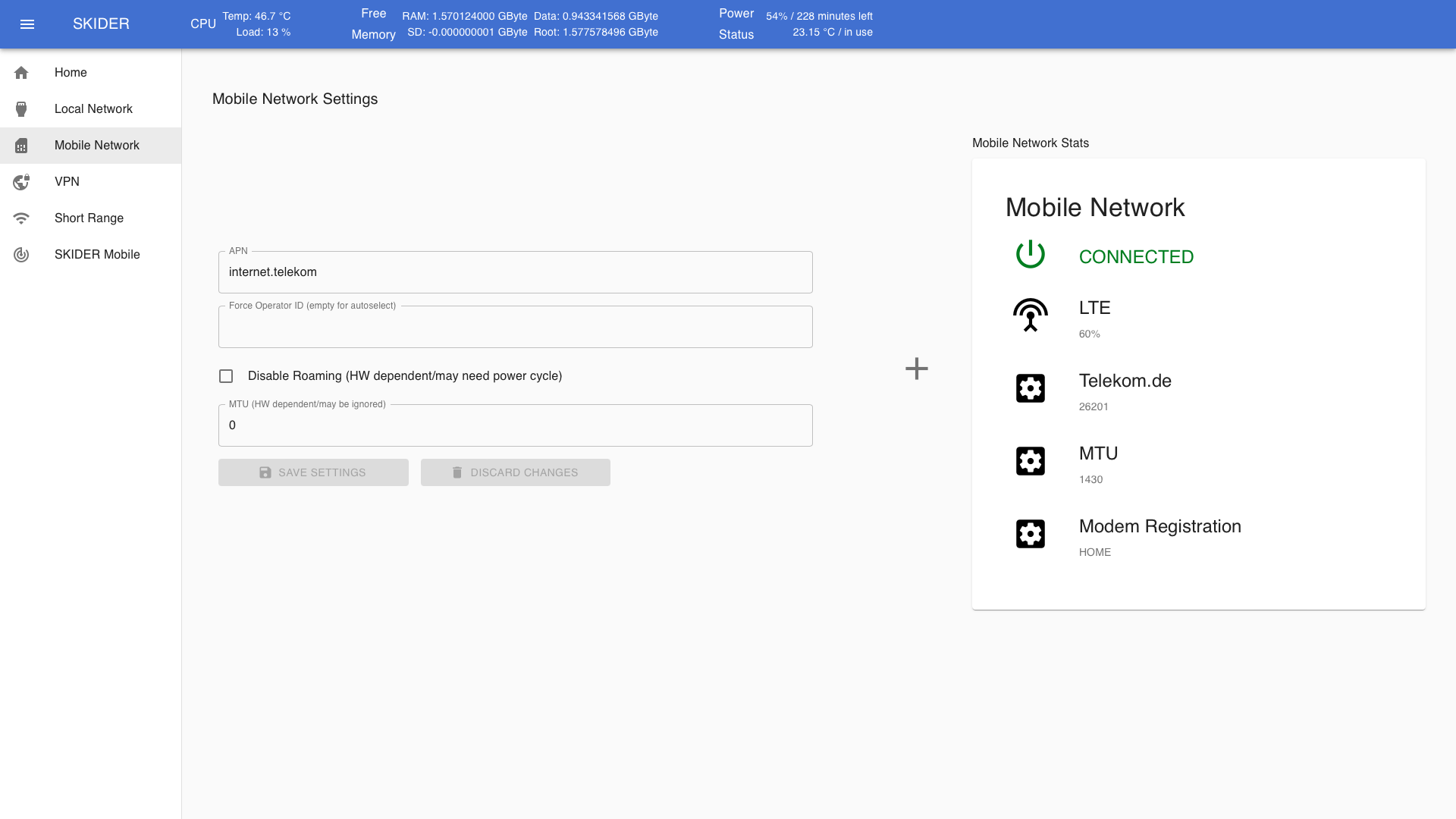Click the 1430 MTU value
The width and height of the screenshot is (1456, 819).
click(1090, 479)
